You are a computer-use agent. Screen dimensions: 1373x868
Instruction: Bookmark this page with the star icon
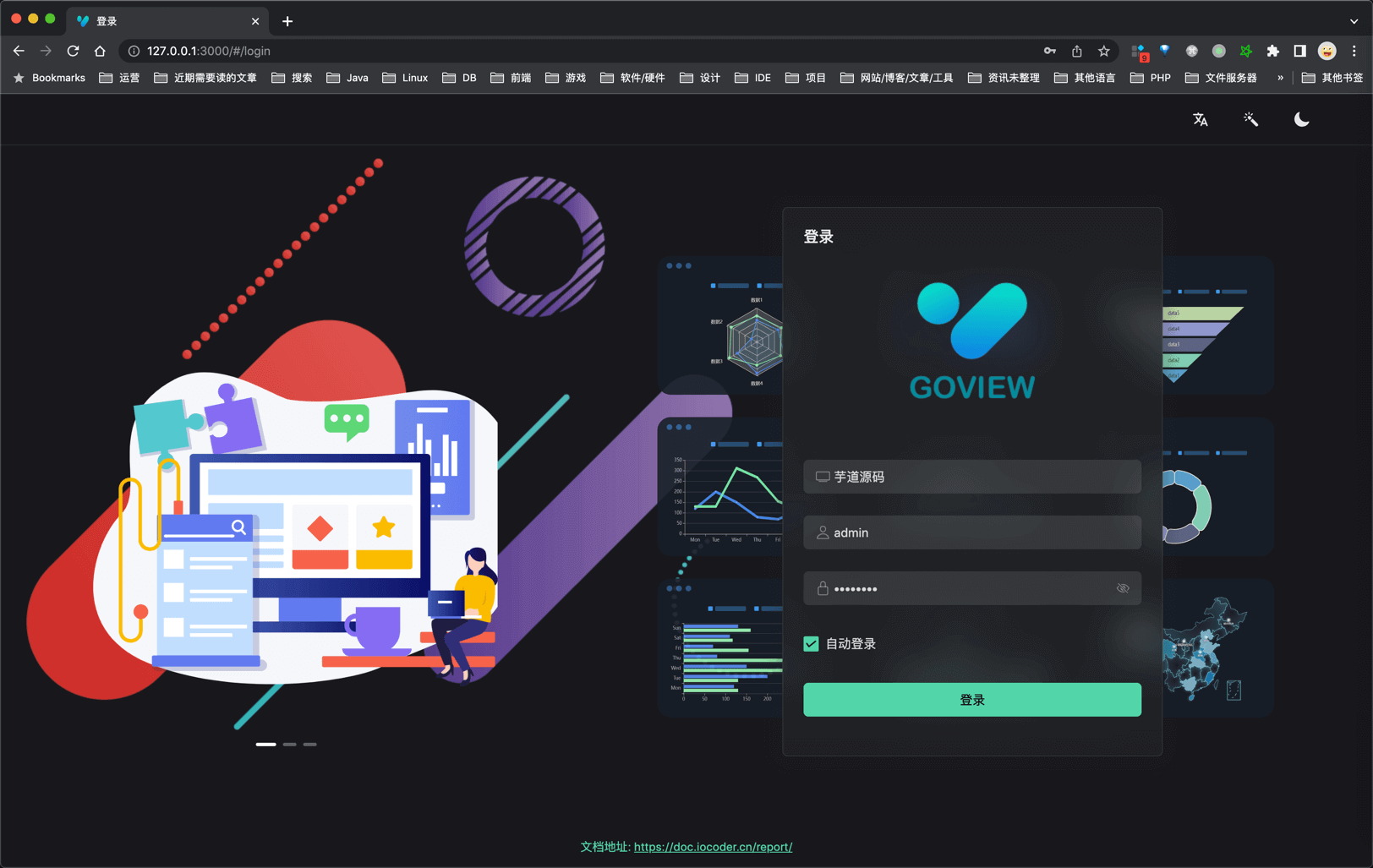(x=1103, y=51)
